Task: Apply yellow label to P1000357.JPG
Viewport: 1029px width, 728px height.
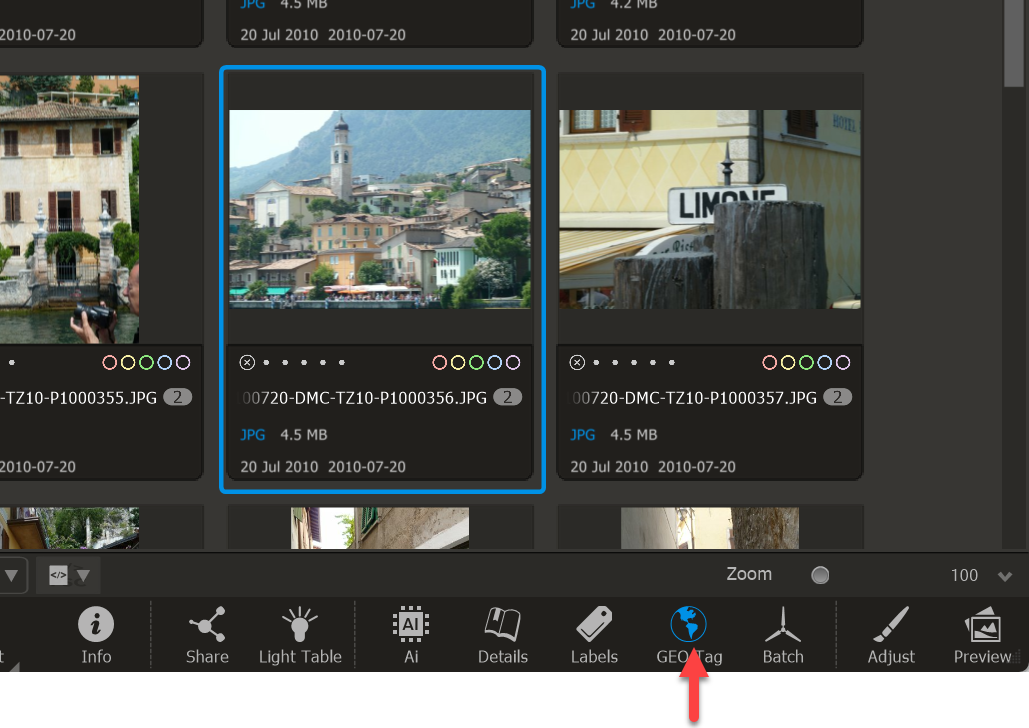Action: (788, 362)
